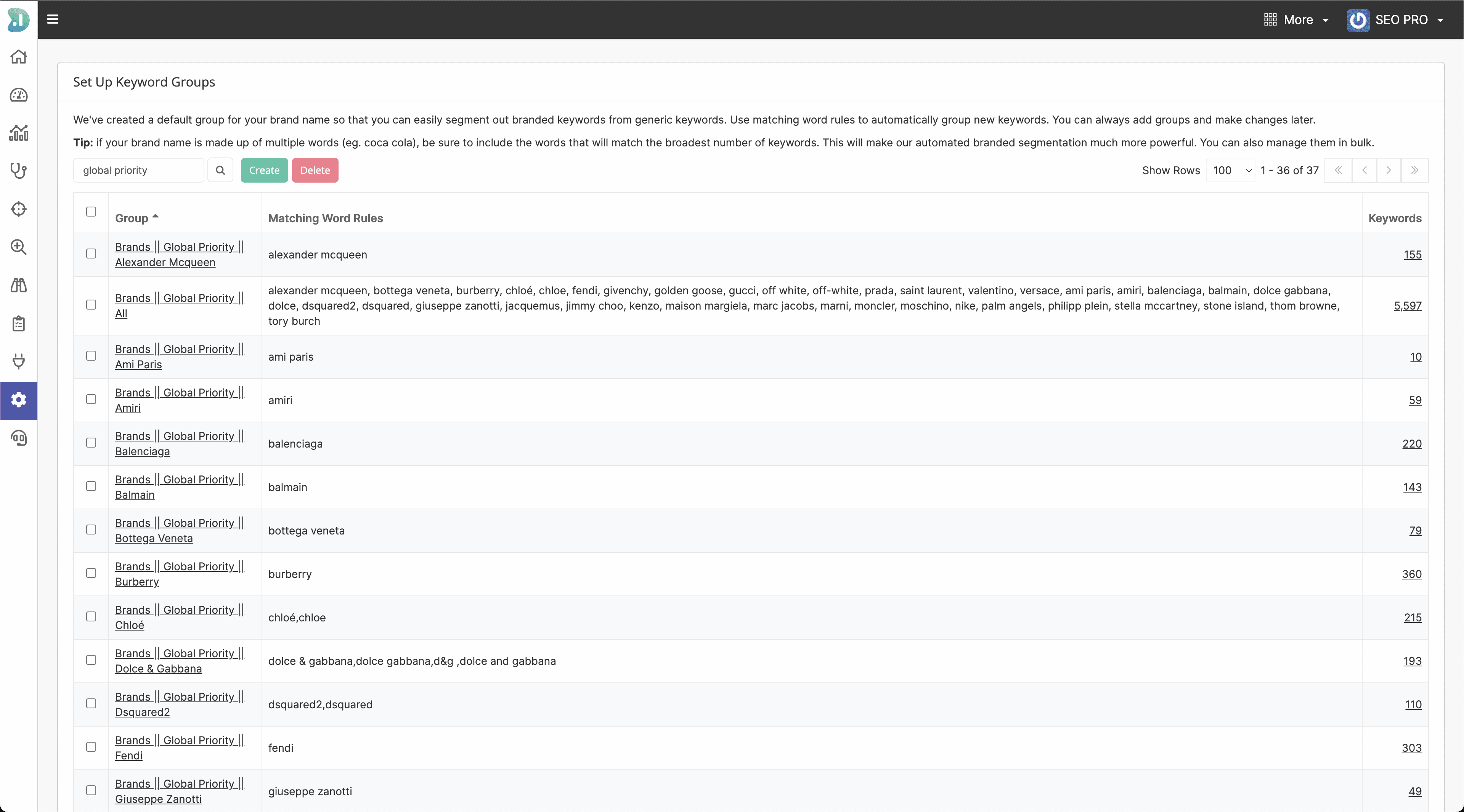1464x812 pixels.
Task: Check the Dsquared2 group checkbox
Action: (91, 703)
